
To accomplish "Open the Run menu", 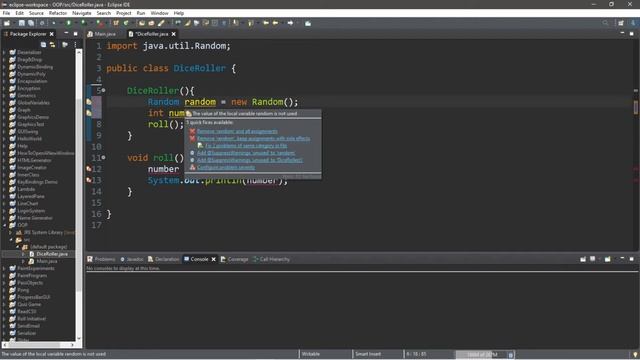I will pyautogui.click(x=141, y=13).
